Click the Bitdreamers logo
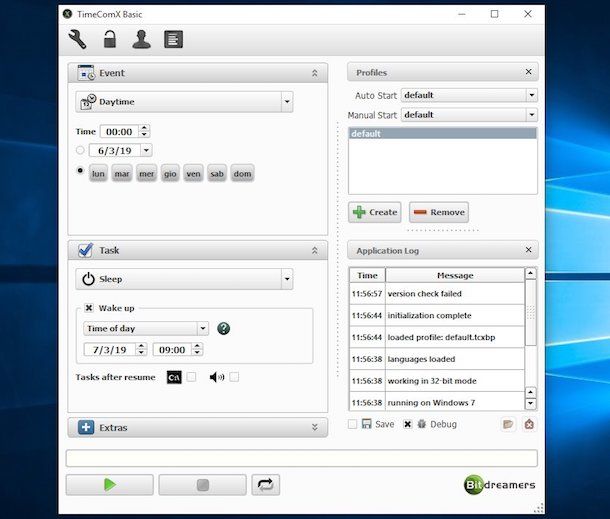The height and width of the screenshot is (519, 610). point(500,485)
